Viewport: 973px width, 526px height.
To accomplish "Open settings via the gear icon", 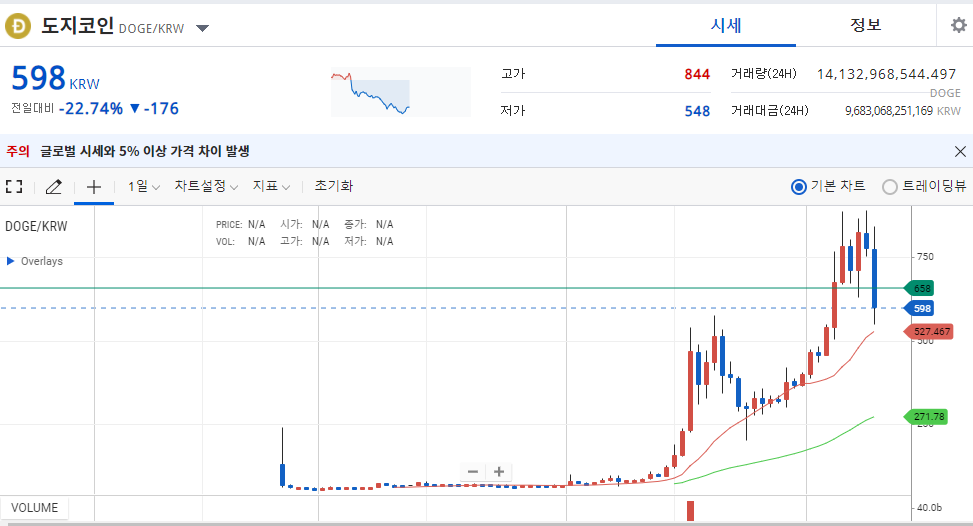I will point(959,25).
